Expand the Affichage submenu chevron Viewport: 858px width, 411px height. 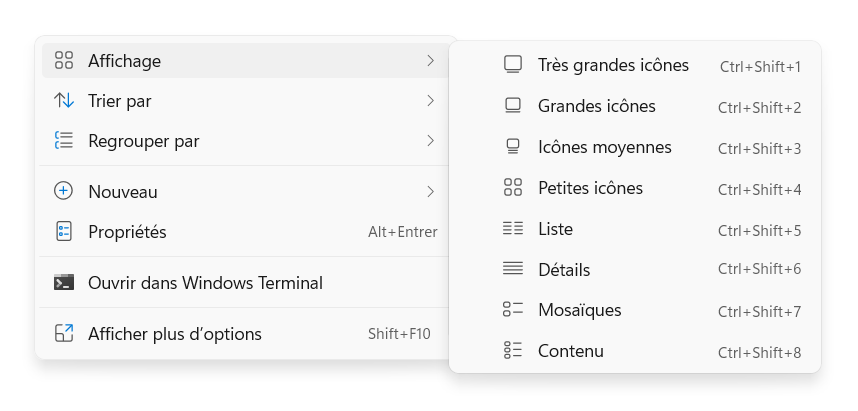431,60
